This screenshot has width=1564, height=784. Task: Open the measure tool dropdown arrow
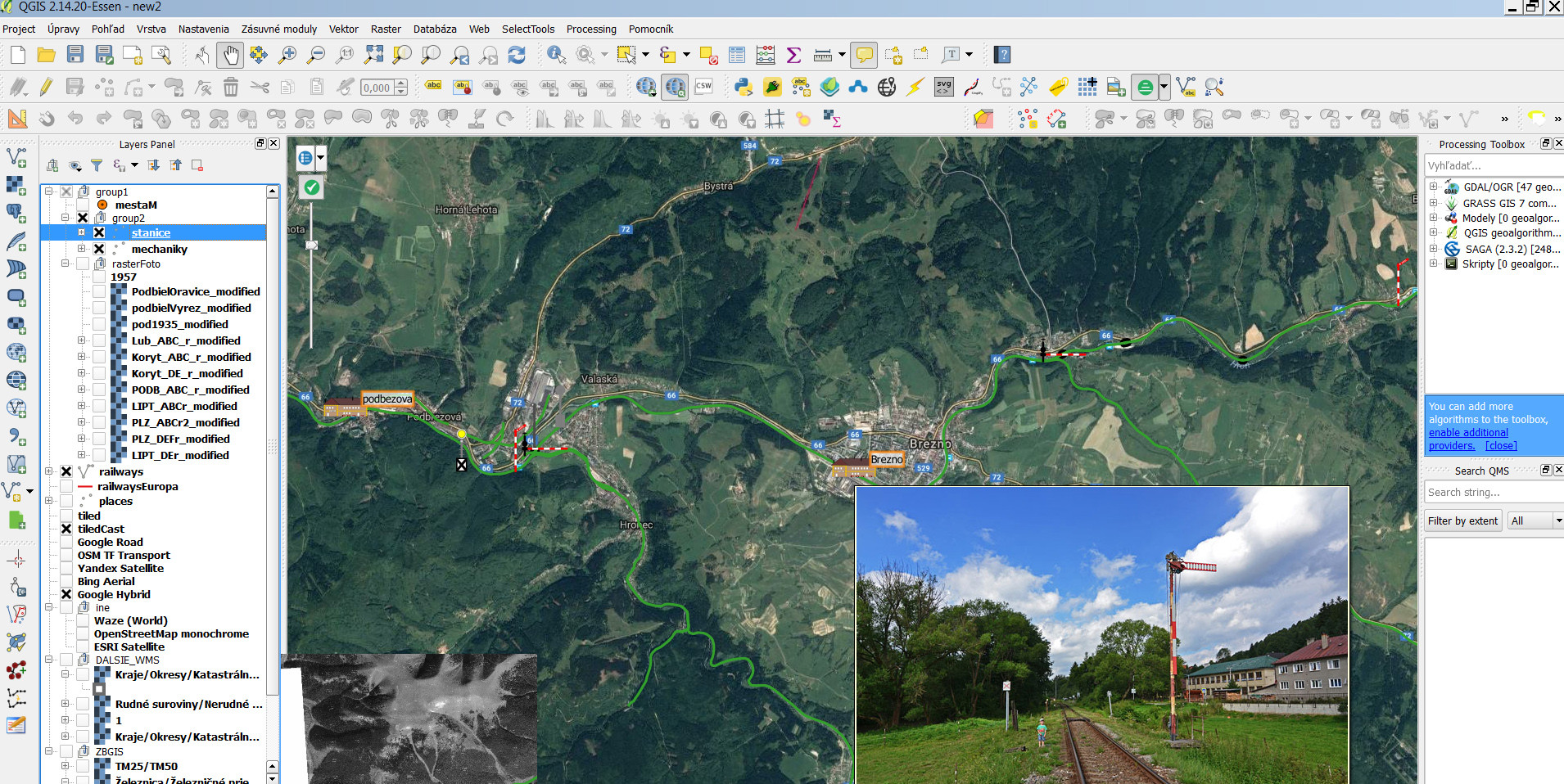[x=842, y=55]
